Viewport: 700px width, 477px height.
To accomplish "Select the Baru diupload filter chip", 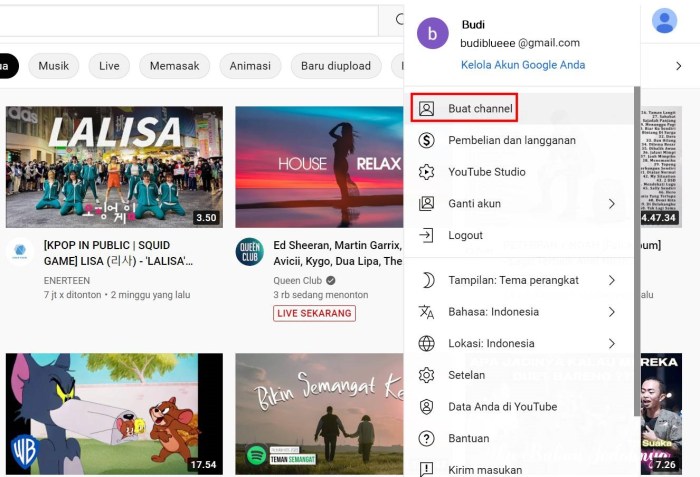I will (x=336, y=66).
